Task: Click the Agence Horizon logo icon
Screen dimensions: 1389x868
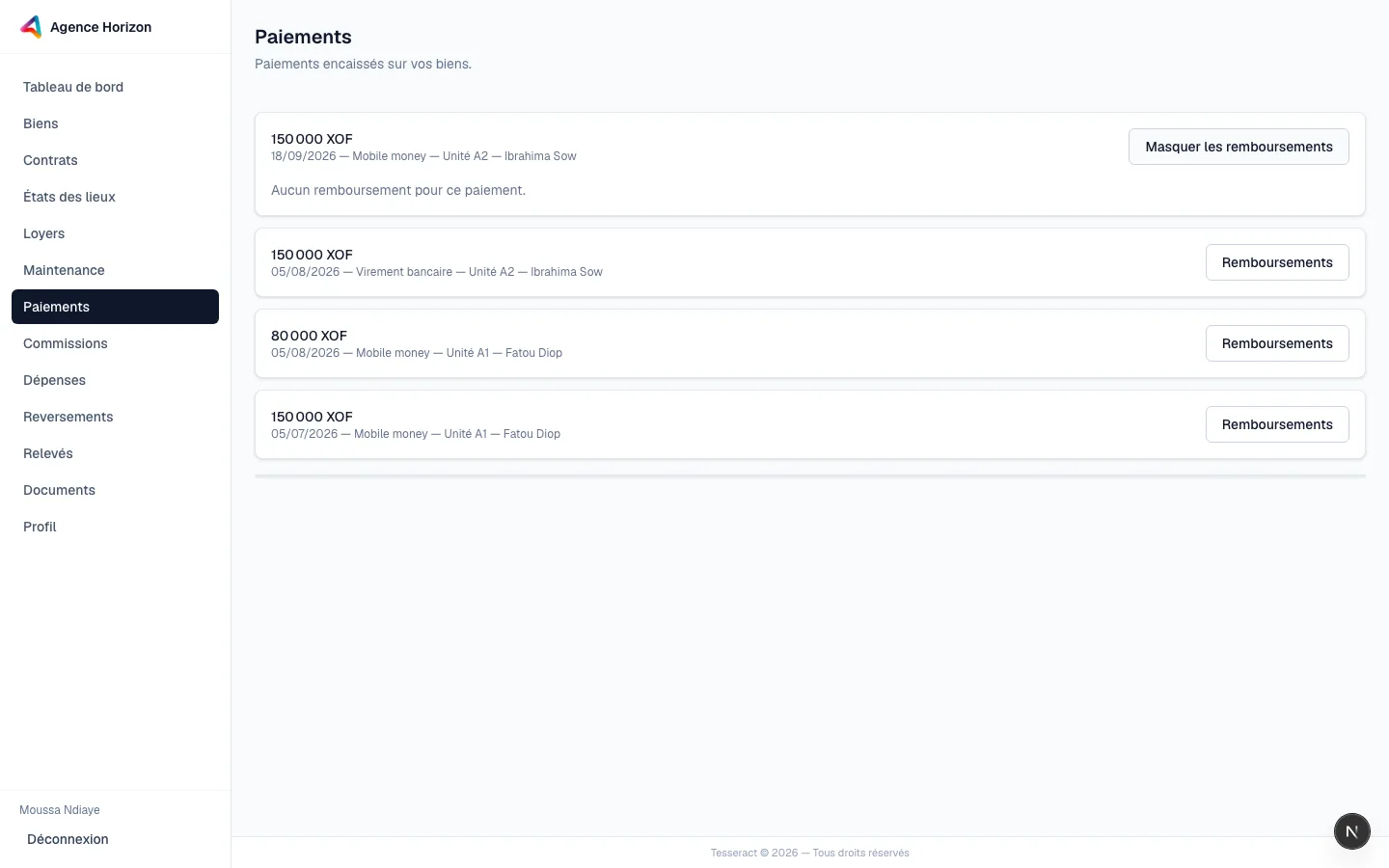Action: [x=31, y=27]
